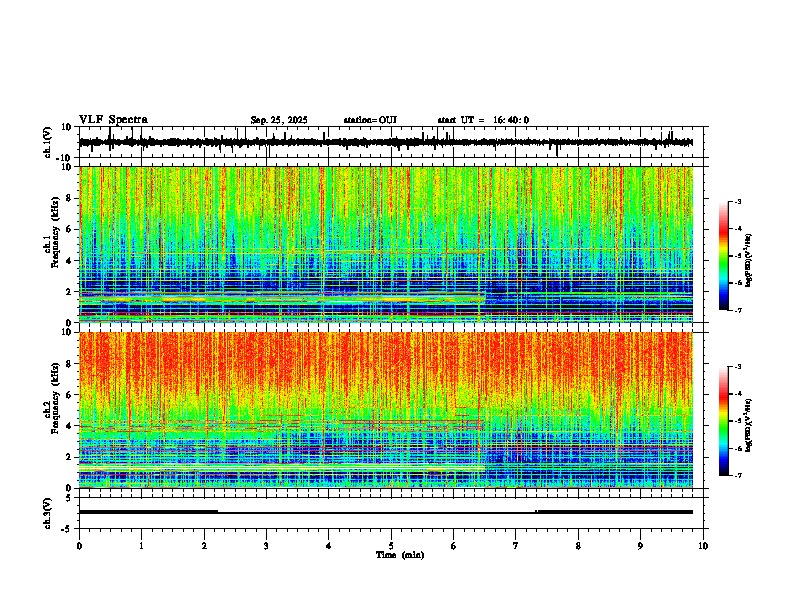792x612 pixels.
Task: Click the "8" kHz tick on ch.1 frequency axis
Action: (69, 198)
